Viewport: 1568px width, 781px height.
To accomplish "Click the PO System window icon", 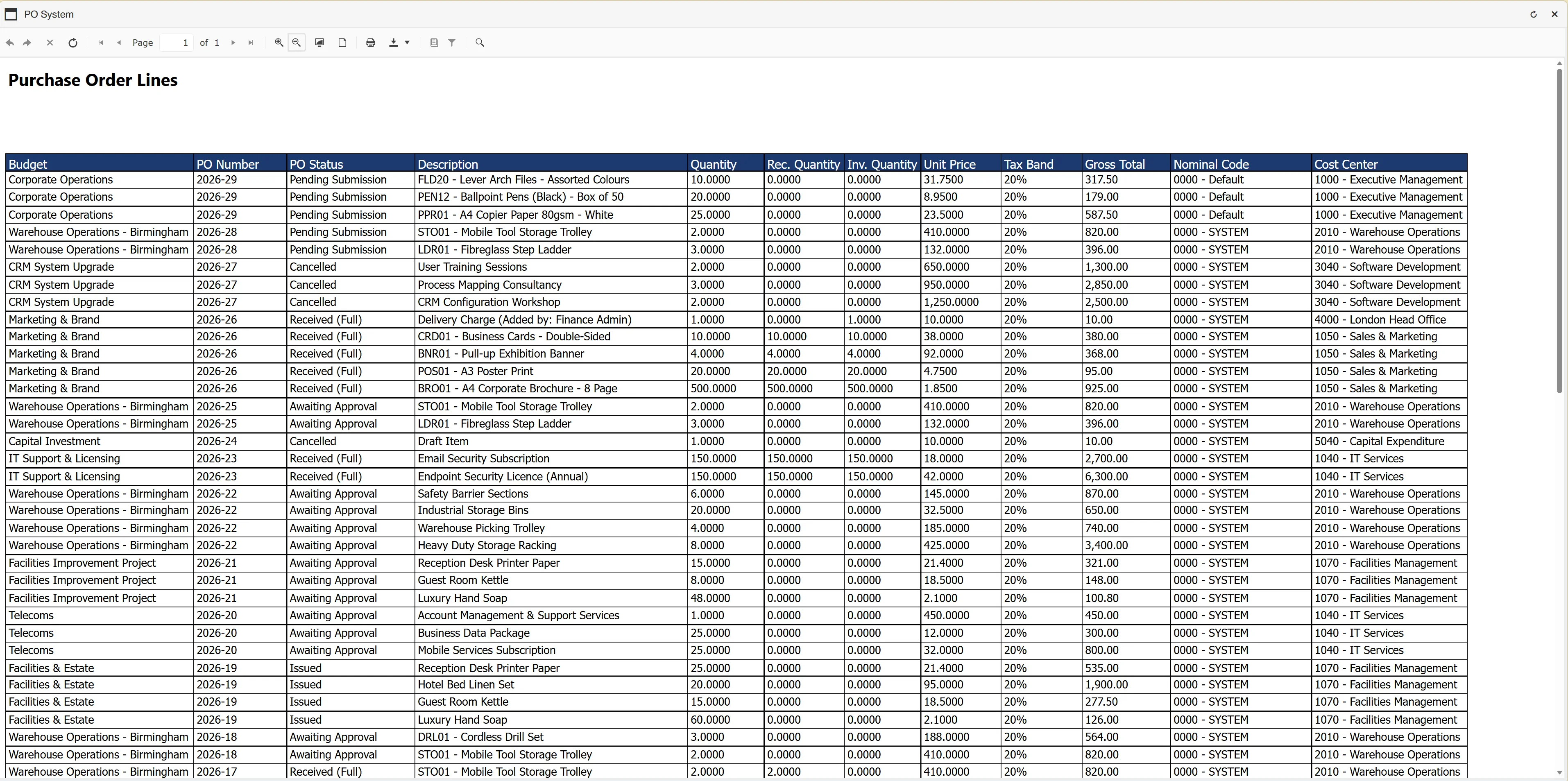I will tap(11, 14).
